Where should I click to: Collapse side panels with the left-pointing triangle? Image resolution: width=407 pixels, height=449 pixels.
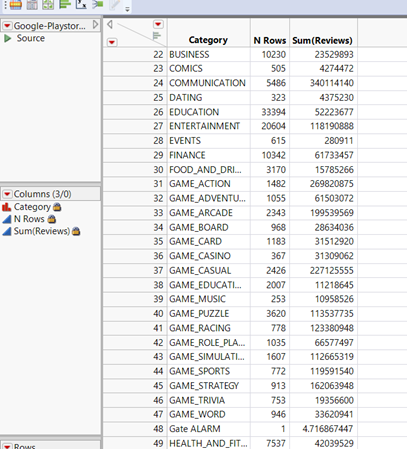110,24
